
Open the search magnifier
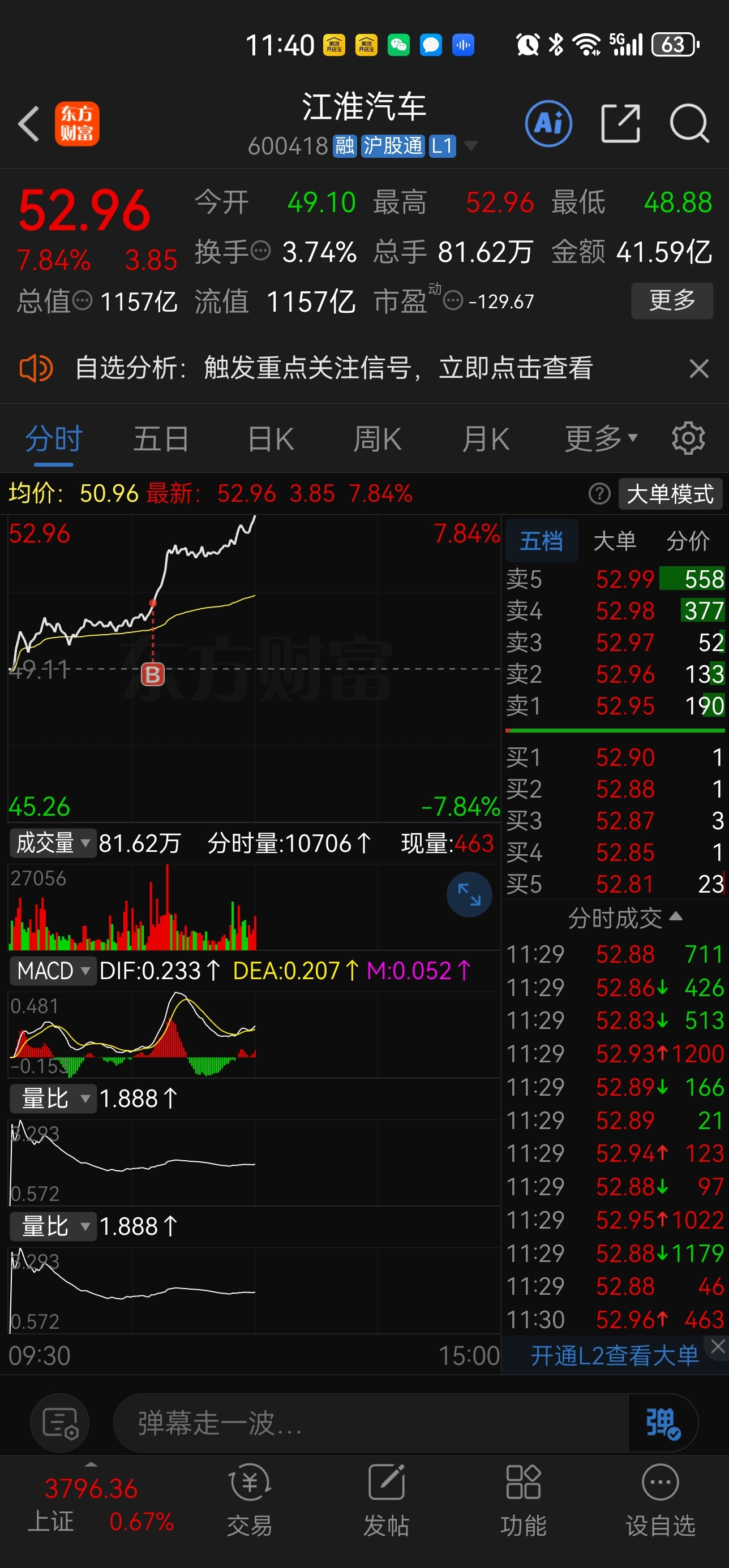tap(689, 123)
